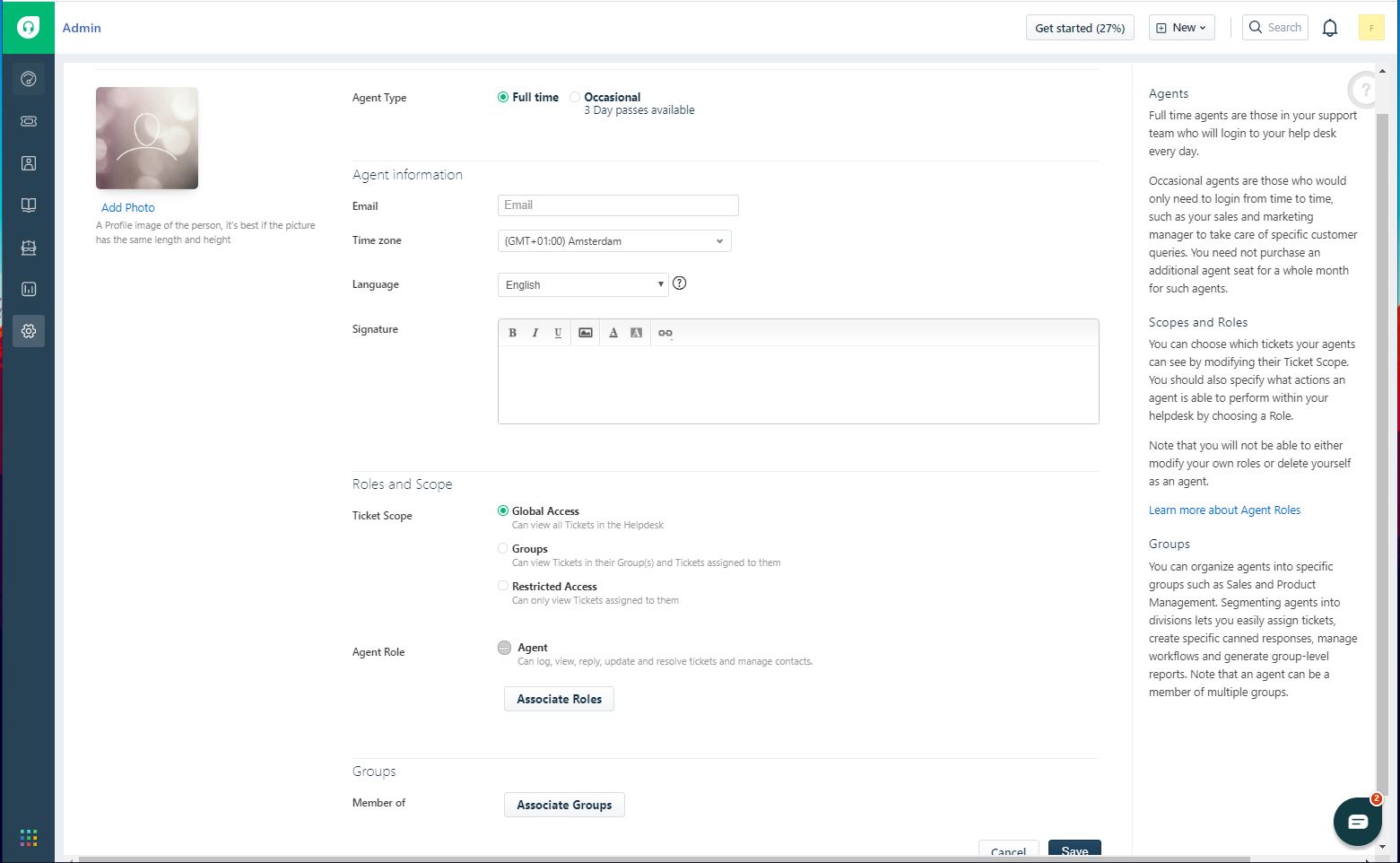Screen dimensions: 1400x863
Task: Open the Solutions book icon in sidebar
Action: 29,205
